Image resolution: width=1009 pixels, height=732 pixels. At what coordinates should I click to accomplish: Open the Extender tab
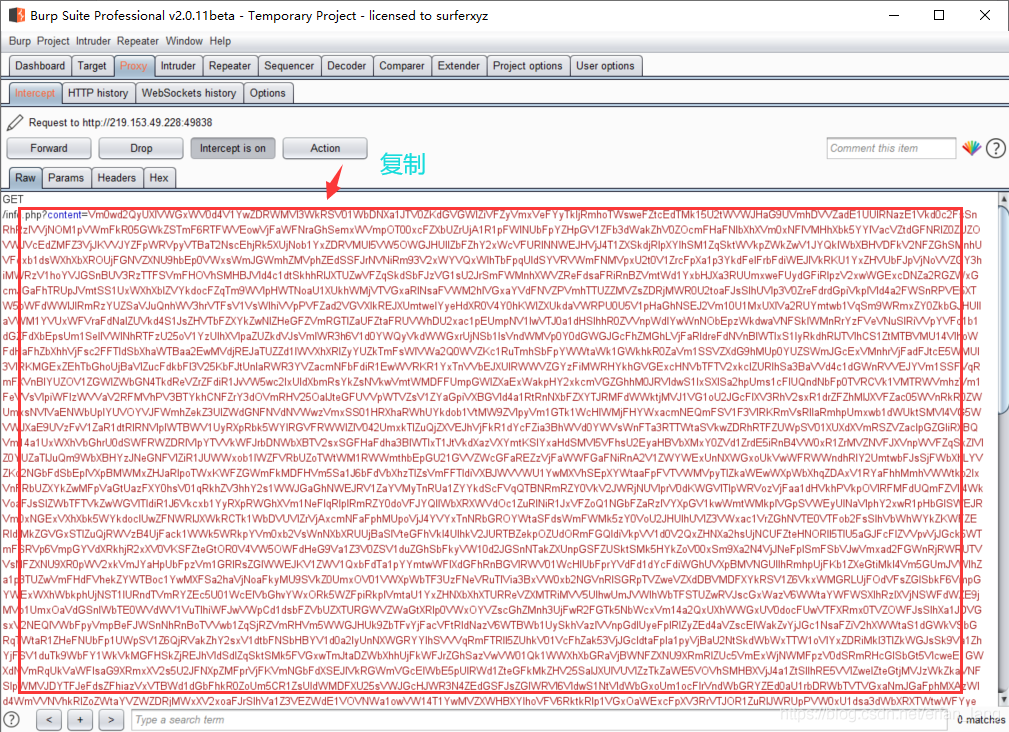(x=458, y=66)
